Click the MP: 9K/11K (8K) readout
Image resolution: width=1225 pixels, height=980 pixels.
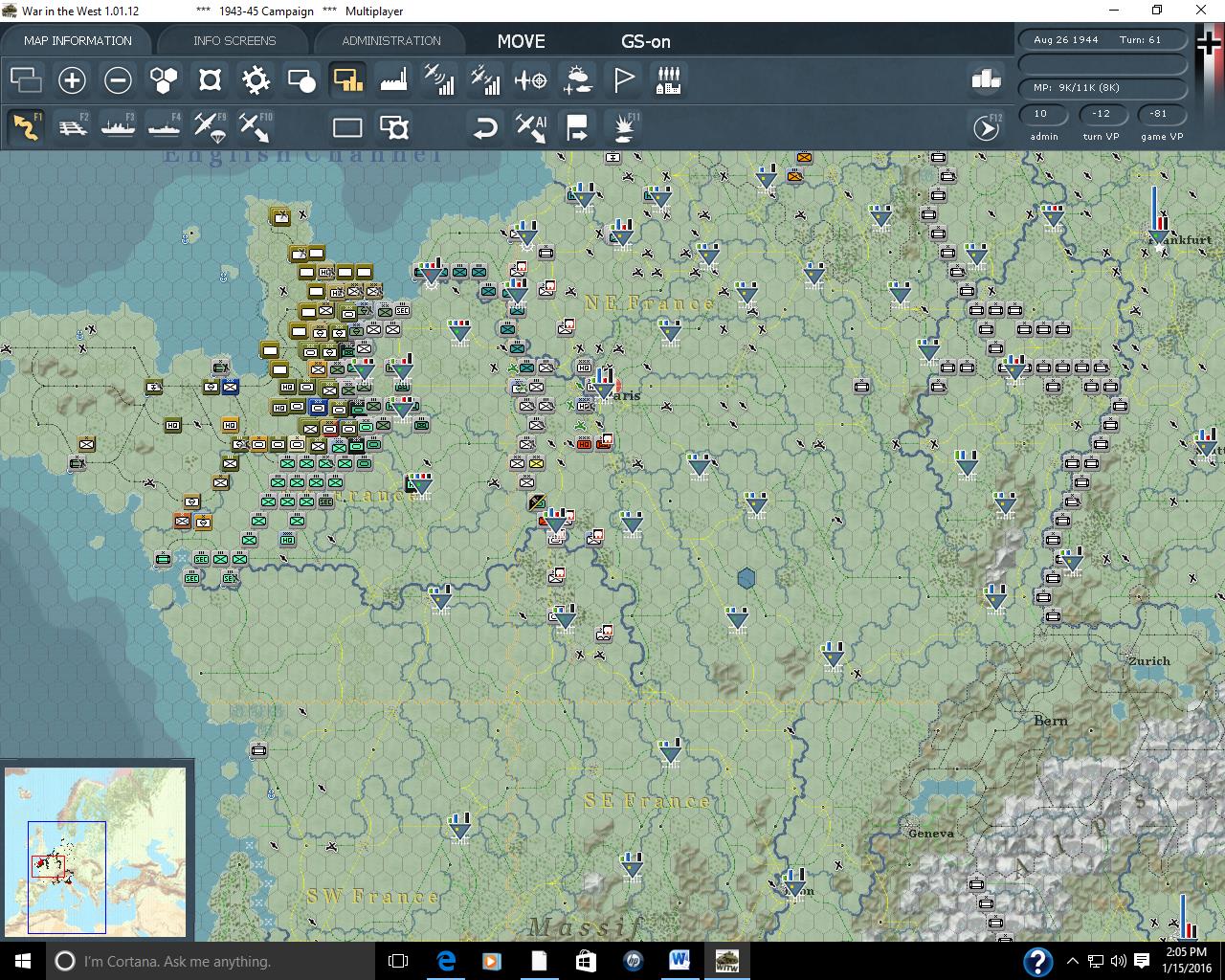1102,88
